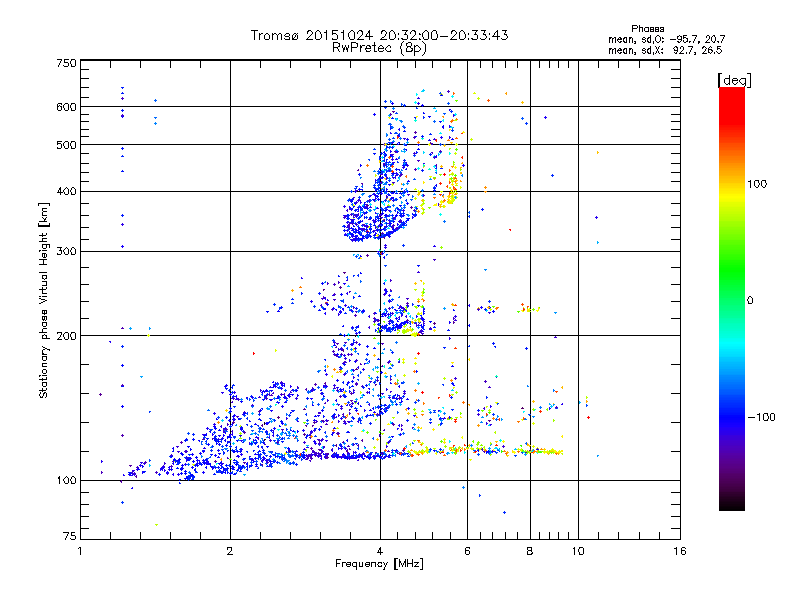Click the plot title 'Tromsø 20151024 20:32:00-20:33:43'
The height and width of the screenshot is (600, 800).
[x=379, y=35]
